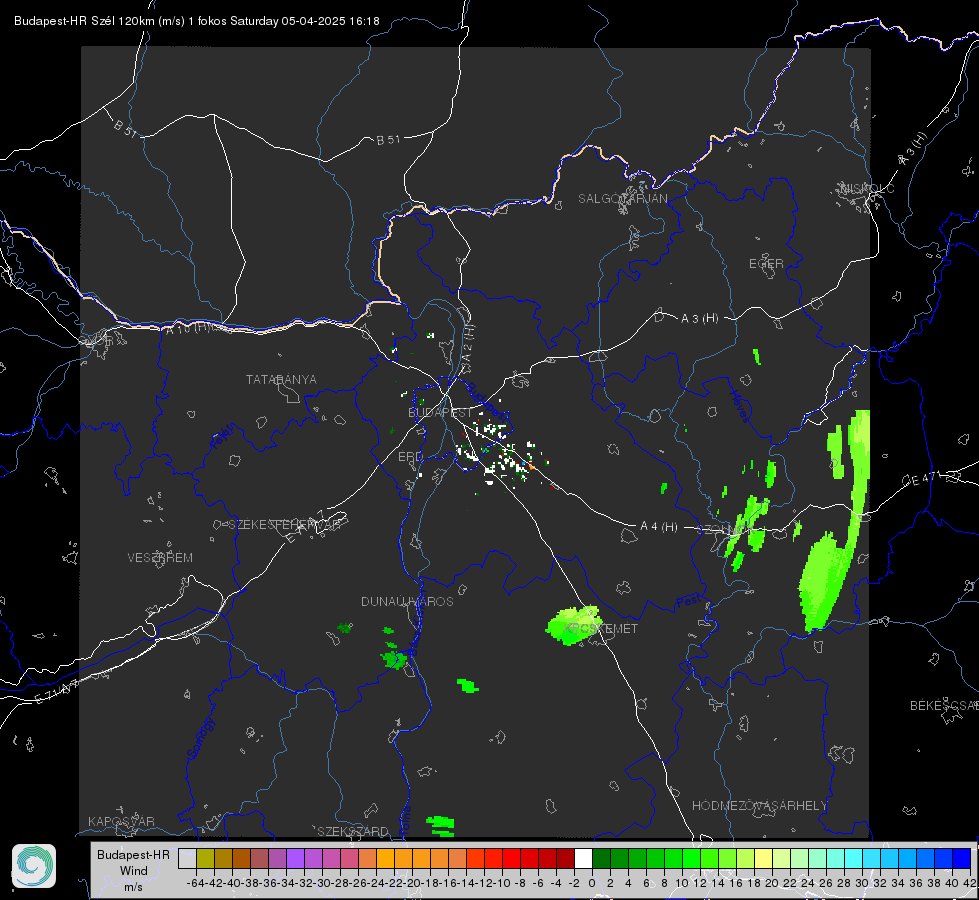Screen dimensions: 979x900
Task: Select the SALGOTARJAN city label
Action: pyautogui.click(x=622, y=199)
